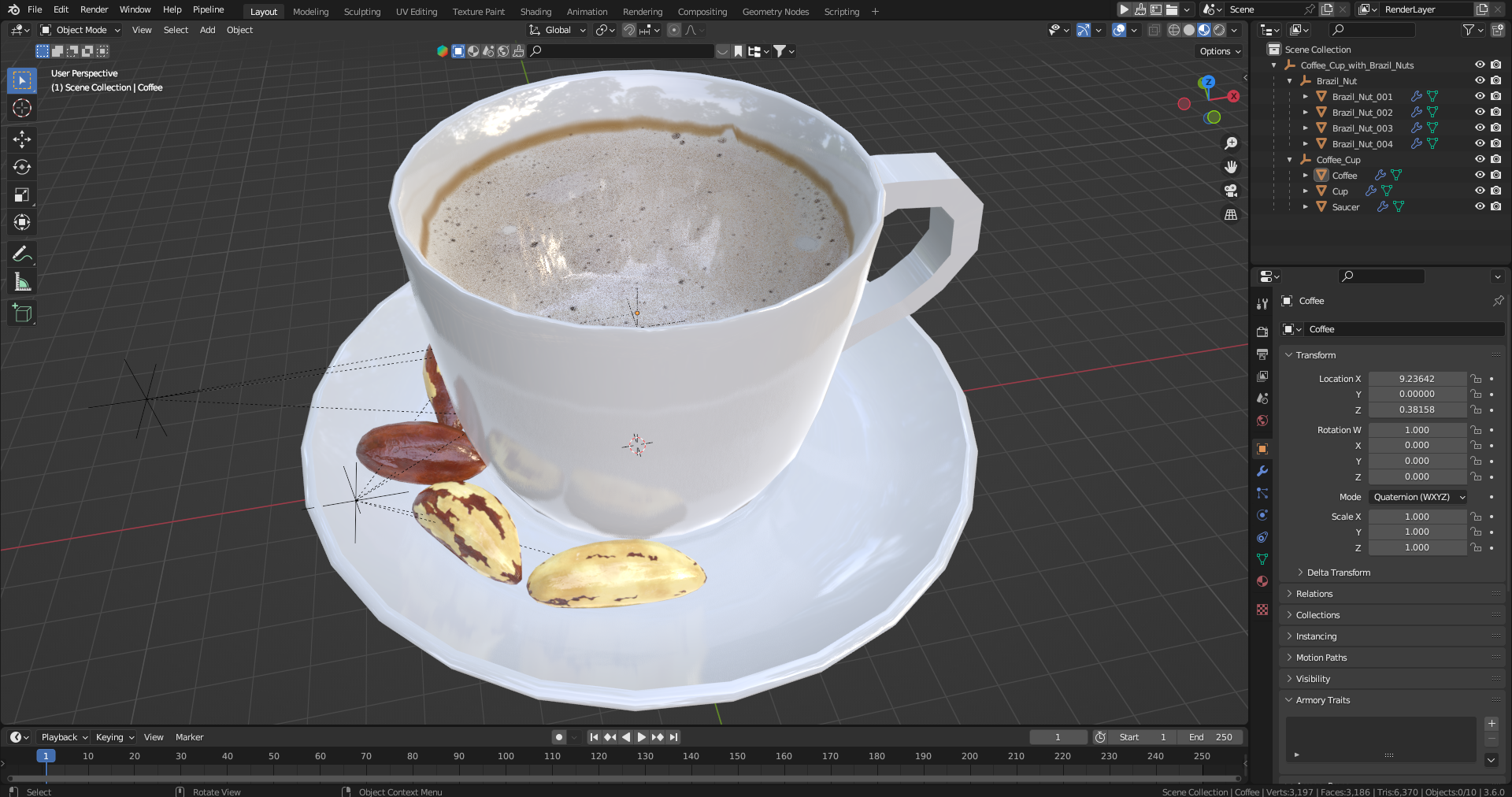Image resolution: width=1512 pixels, height=797 pixels.
Task: Open the Material properties tab
Action: [x=1262, y=581]
